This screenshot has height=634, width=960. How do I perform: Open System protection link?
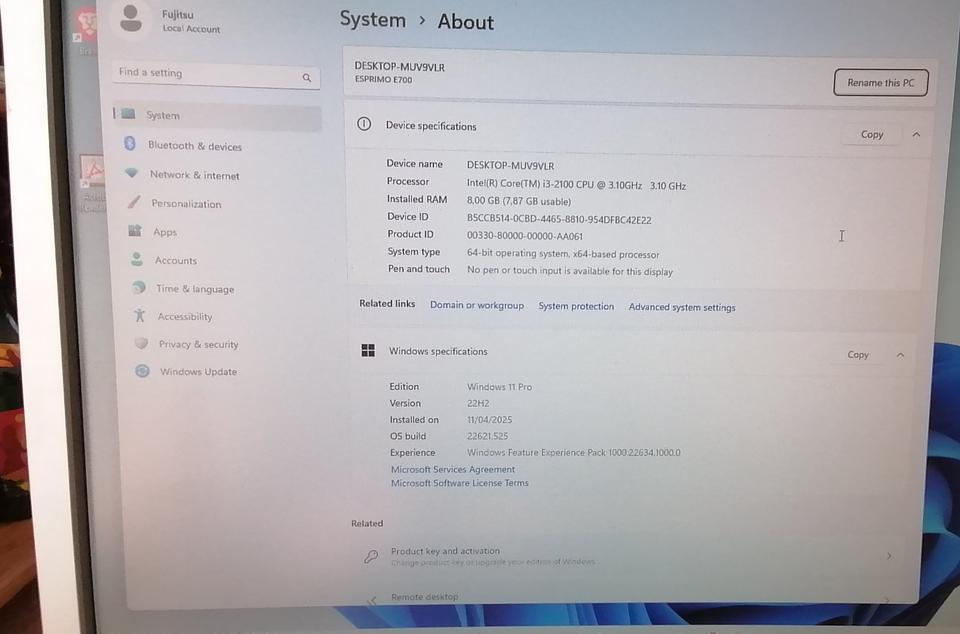click(x=576, y=306)
